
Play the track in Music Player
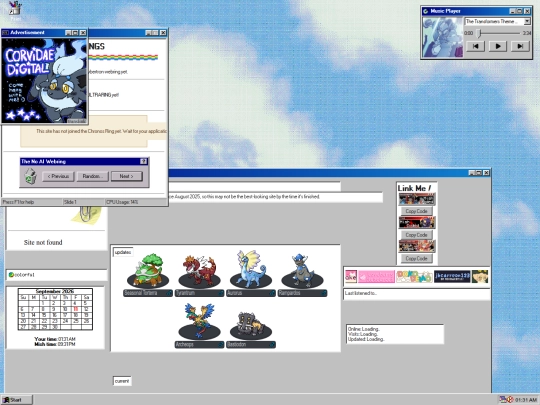pyautogui.click(x=498, y=46)
